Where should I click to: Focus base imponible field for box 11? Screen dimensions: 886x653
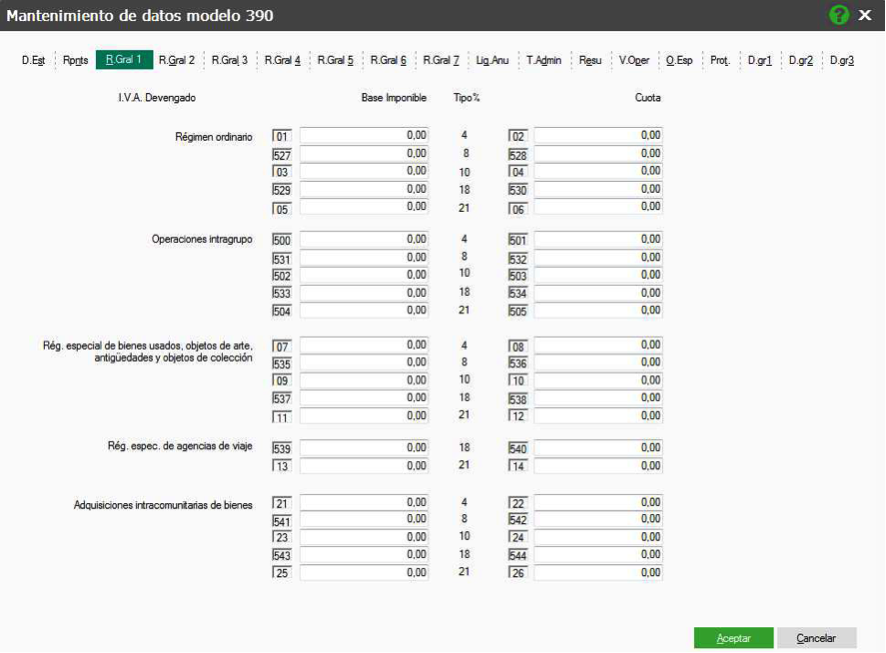pyautogui.click(x=364, y=415)
